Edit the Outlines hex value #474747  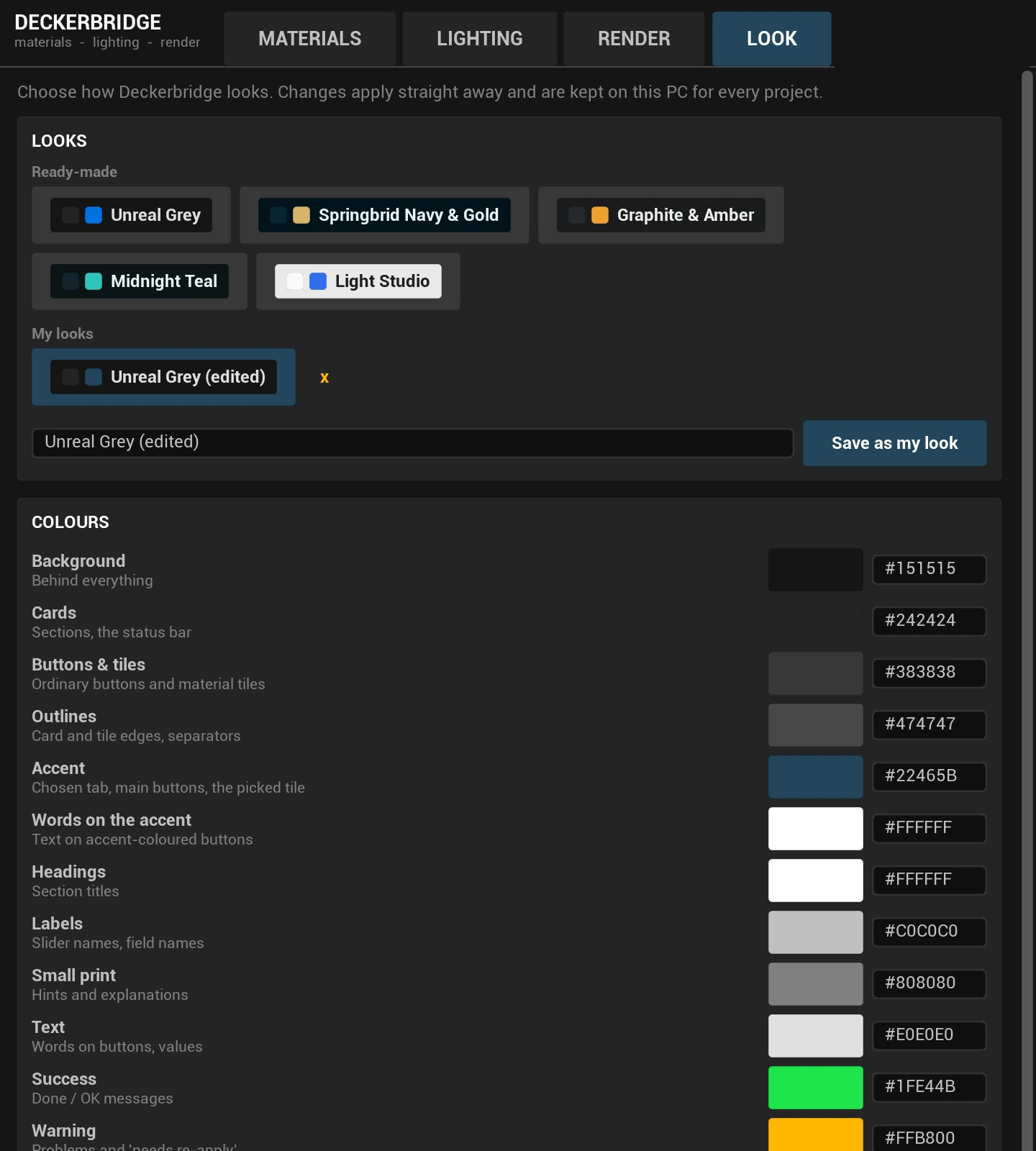[x=929, y=724]
